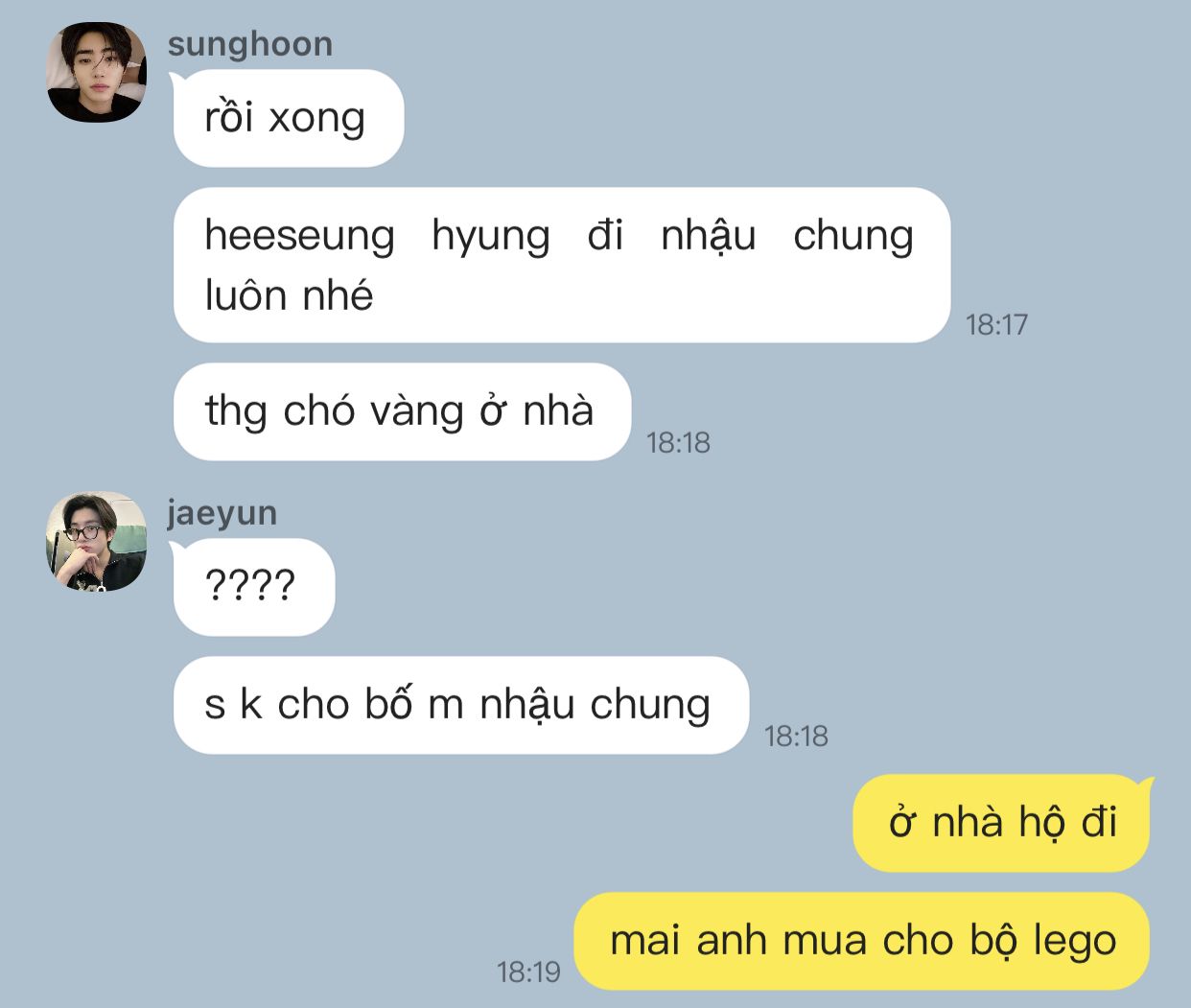Click the 18:17 timestamp
1191x1008 pixels.
coord(996,324)
